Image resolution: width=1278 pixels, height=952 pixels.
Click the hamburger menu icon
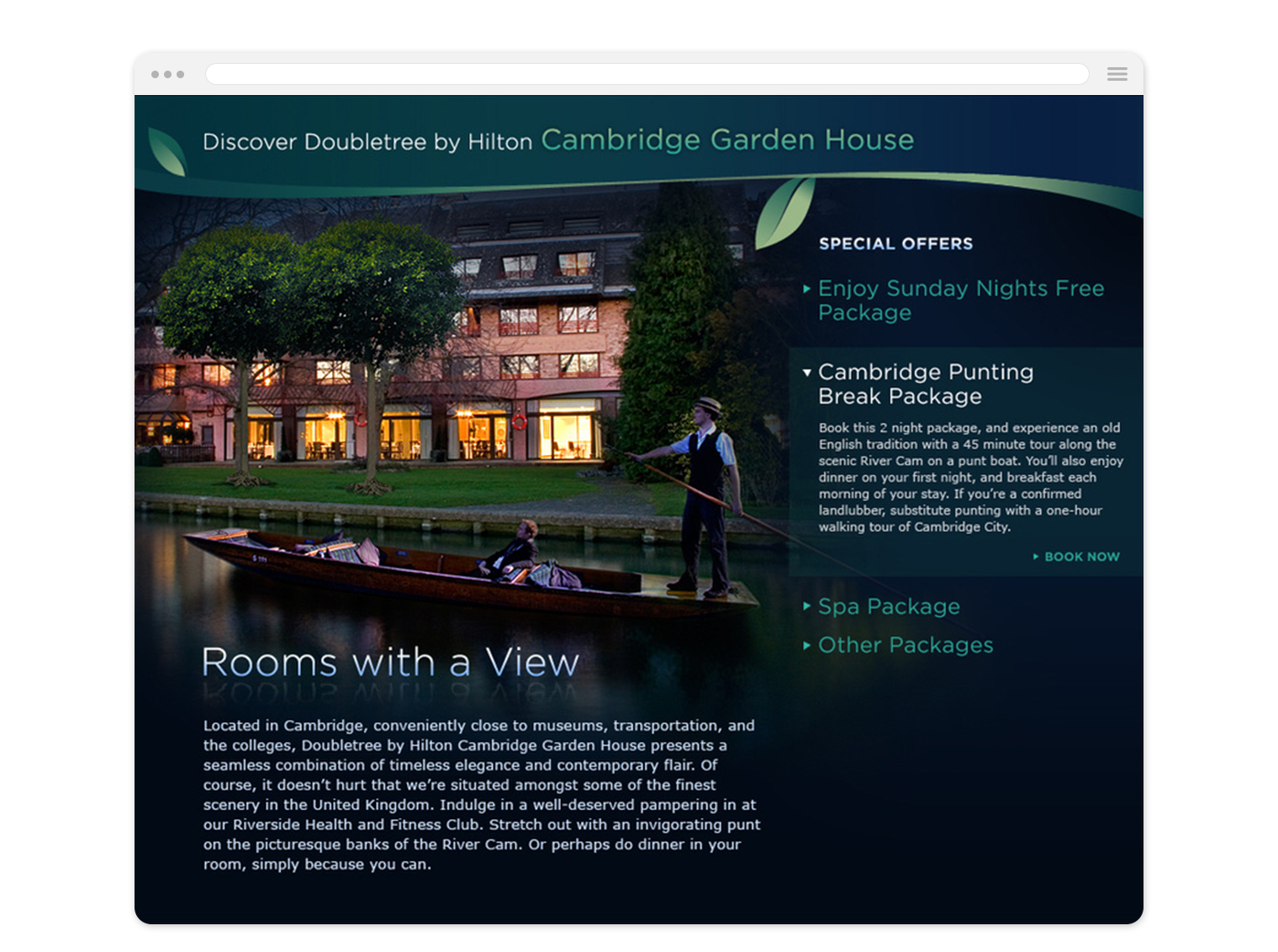1117,74
